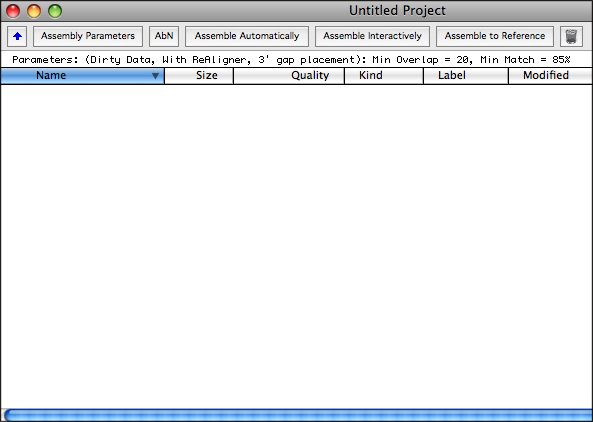The image size is (593, 422).
Task: Sort items by Quality column
Action: 289,76
